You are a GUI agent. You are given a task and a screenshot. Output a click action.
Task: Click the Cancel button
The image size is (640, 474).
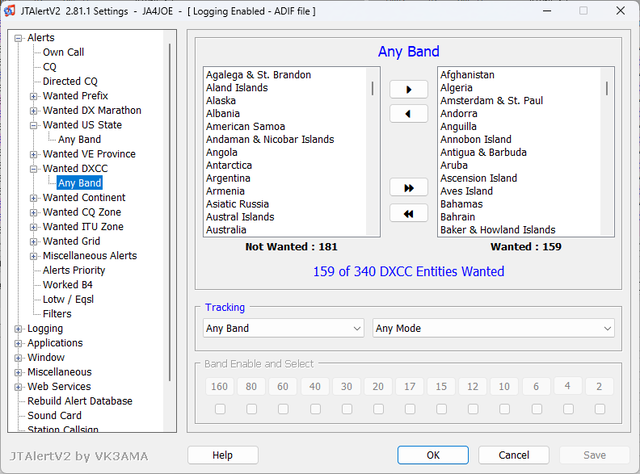(x=514, y=455)
